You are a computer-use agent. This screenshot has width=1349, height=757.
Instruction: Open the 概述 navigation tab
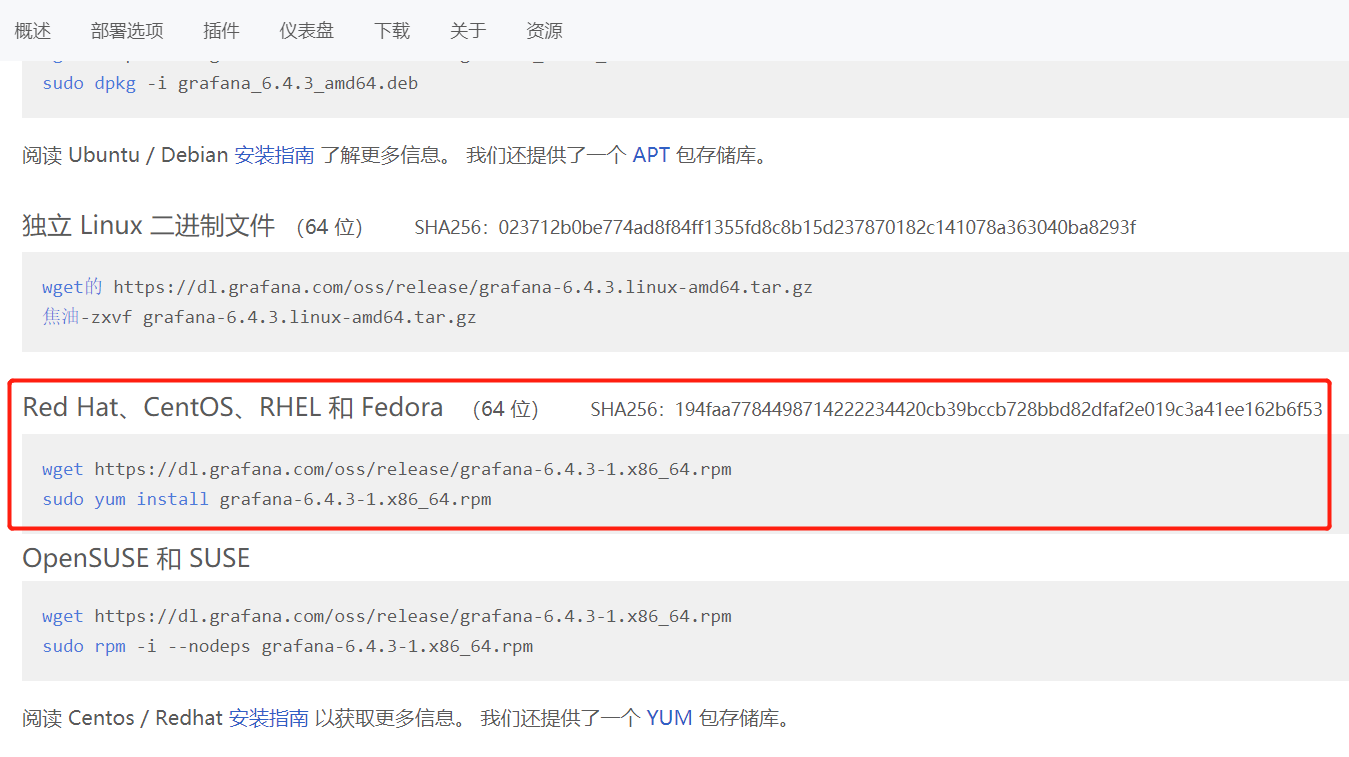tap(32, 31)
